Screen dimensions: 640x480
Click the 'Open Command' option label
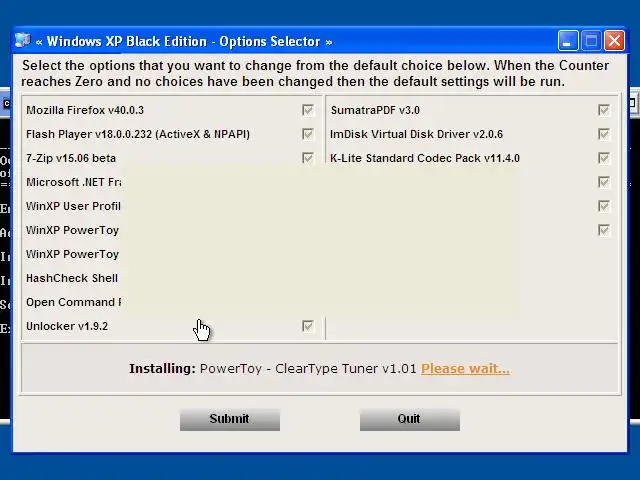tap(74, 302)
